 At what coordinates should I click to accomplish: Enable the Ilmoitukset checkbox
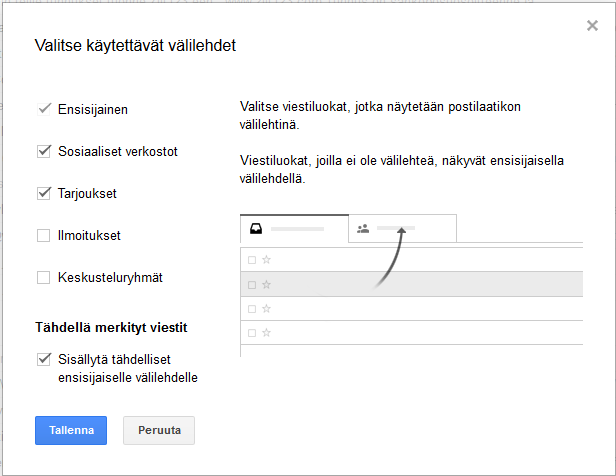(43, 236)
